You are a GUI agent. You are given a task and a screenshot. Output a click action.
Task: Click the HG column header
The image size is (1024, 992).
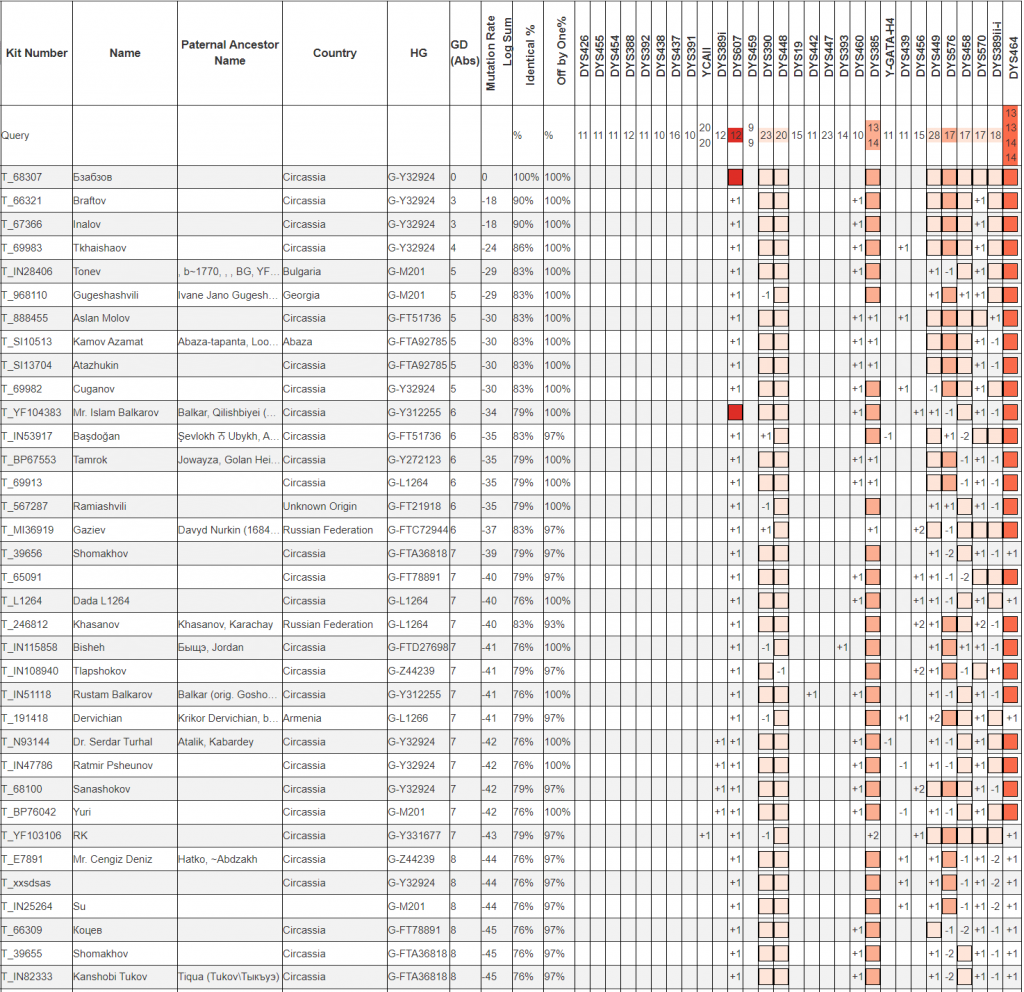[418, 53]
